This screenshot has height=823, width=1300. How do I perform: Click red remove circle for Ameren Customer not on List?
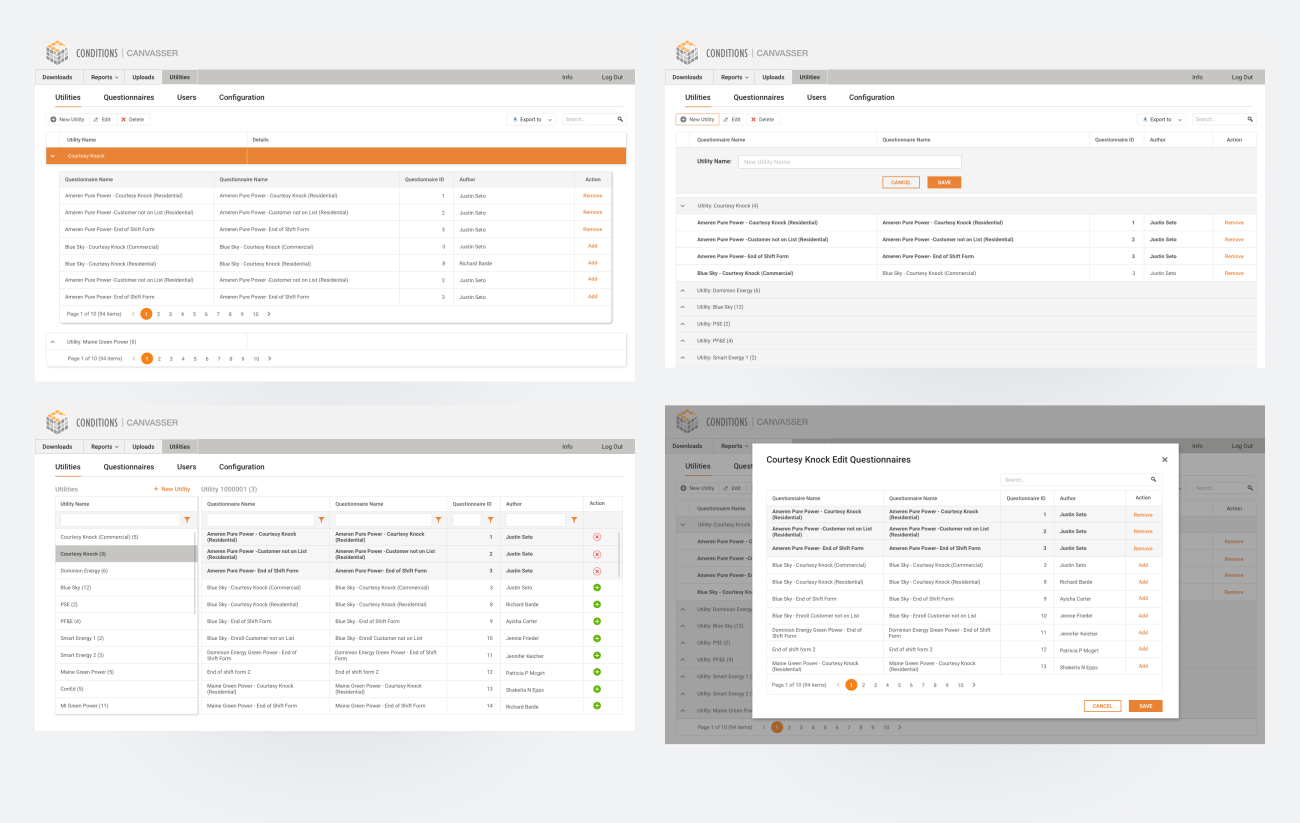pyautogui.click(x=597, y=554)
